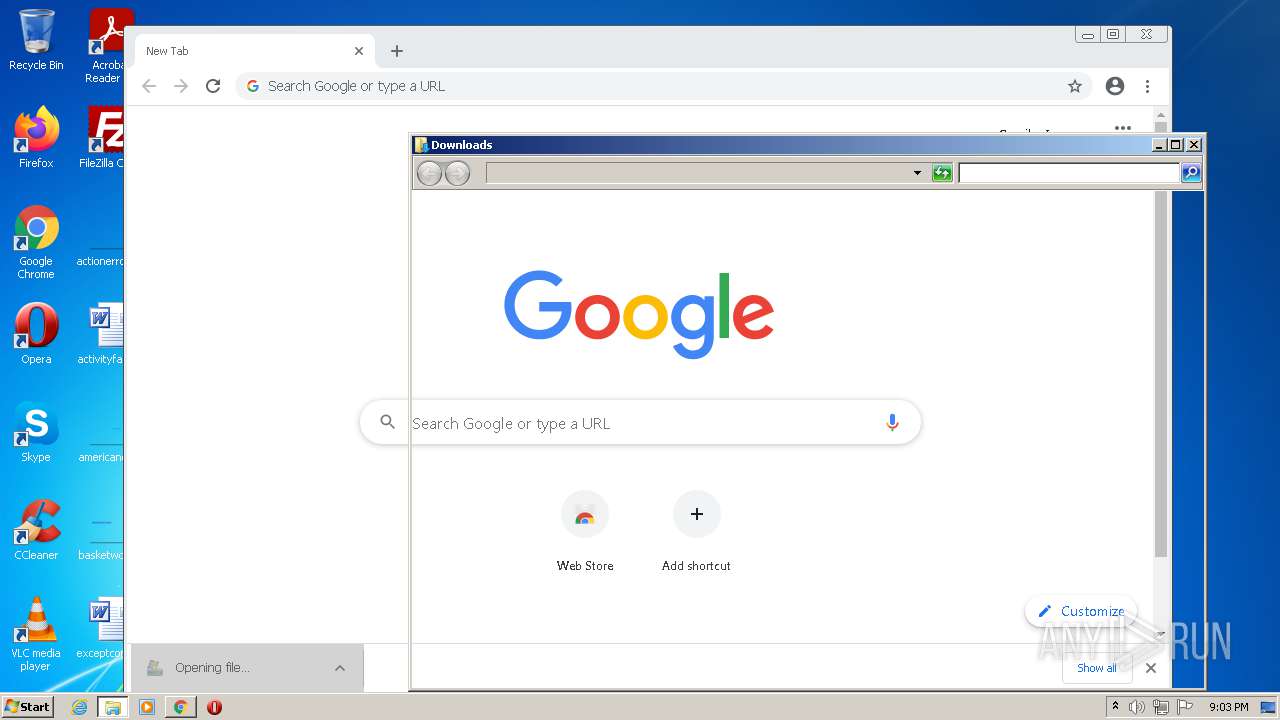Click the Downloads address bar
Screen dimensions: 1280x720
coord(698,173)
